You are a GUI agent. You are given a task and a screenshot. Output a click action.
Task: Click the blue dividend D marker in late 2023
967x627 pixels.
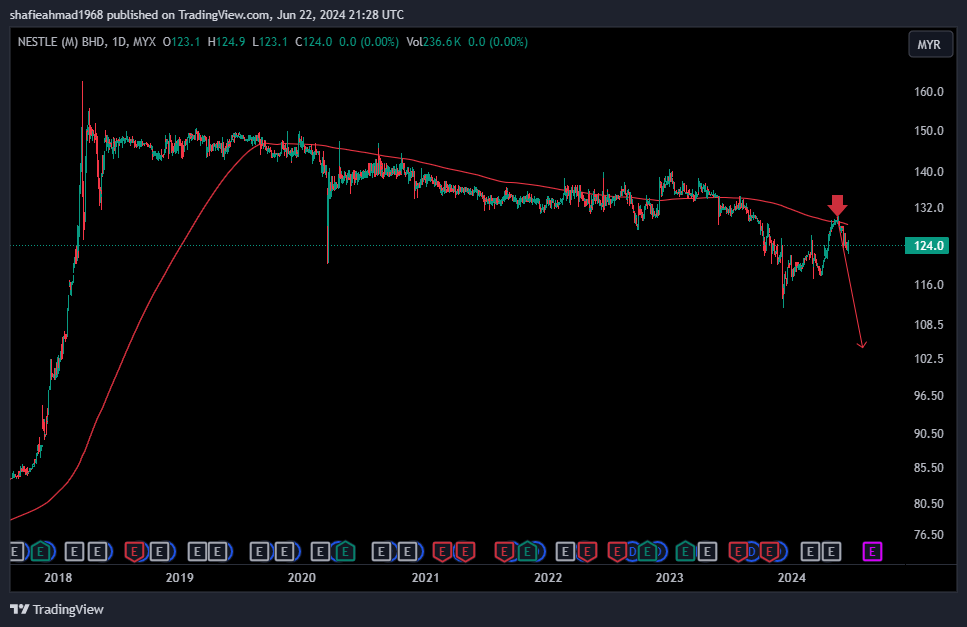(752, 551)
